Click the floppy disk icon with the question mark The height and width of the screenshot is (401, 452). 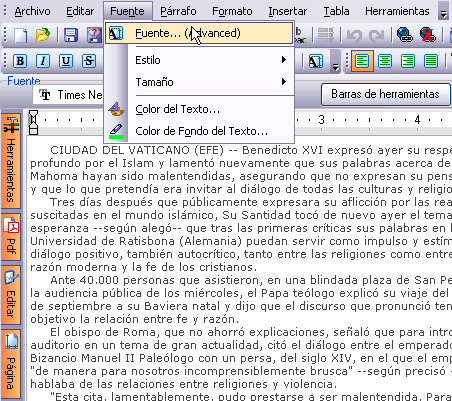[94, 35]
